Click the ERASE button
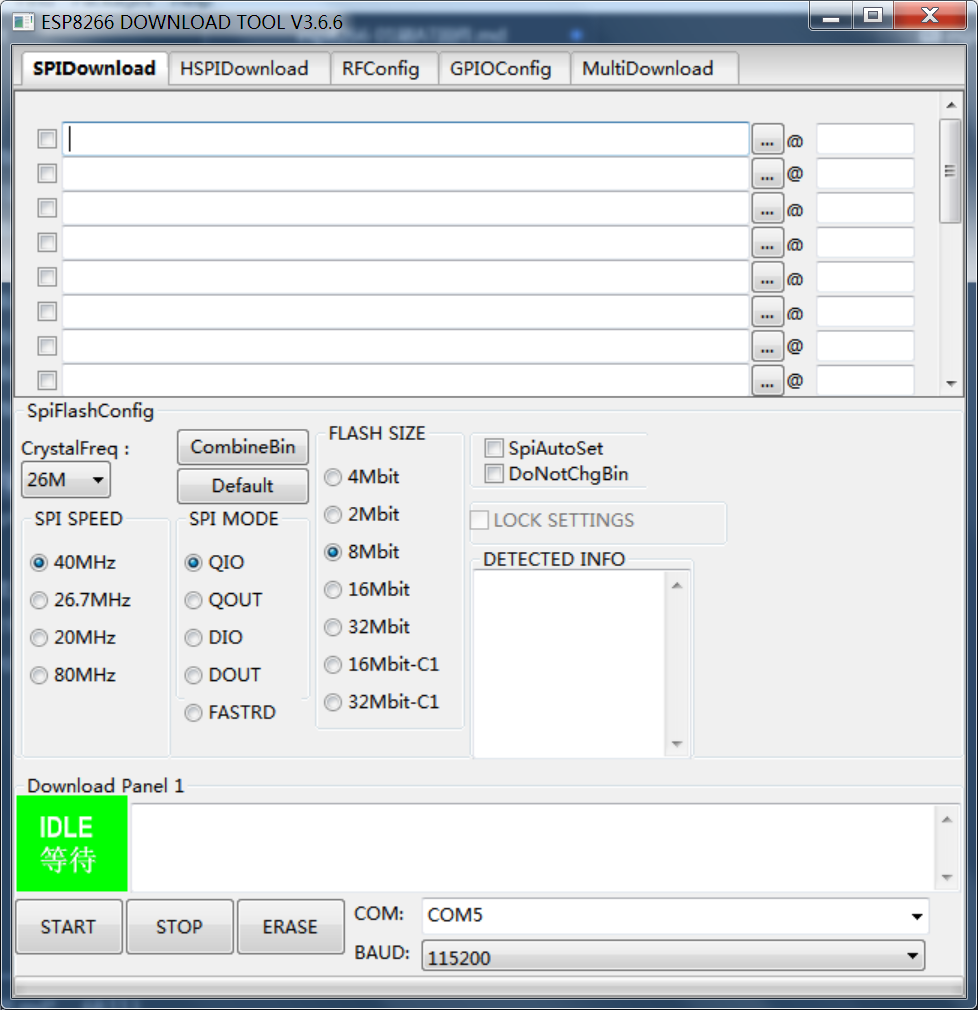Screen dimensions: 978x1010 point(290,927)
